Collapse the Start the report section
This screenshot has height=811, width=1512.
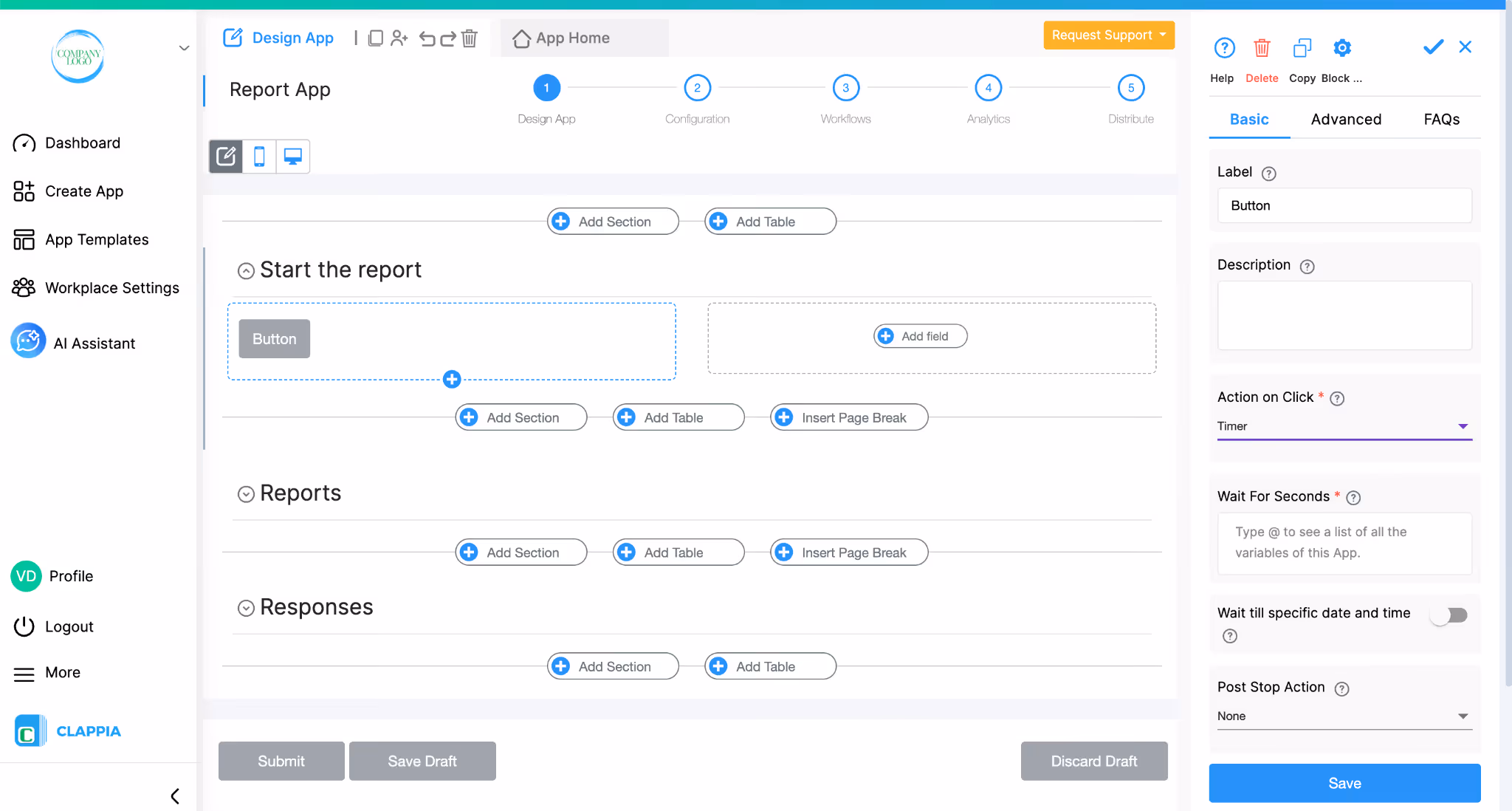point(246,271)
